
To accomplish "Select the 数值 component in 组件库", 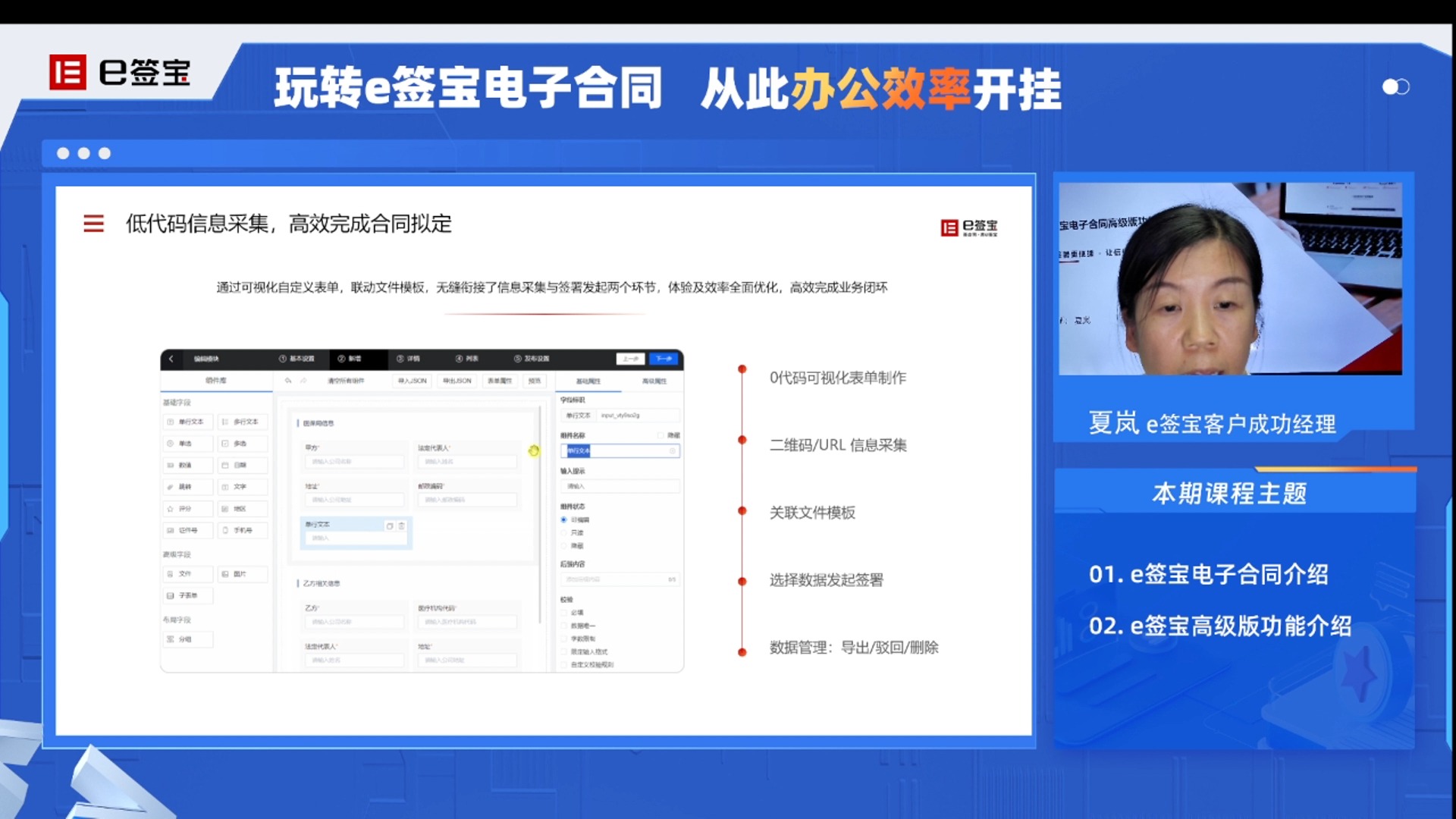I will 187,465.
